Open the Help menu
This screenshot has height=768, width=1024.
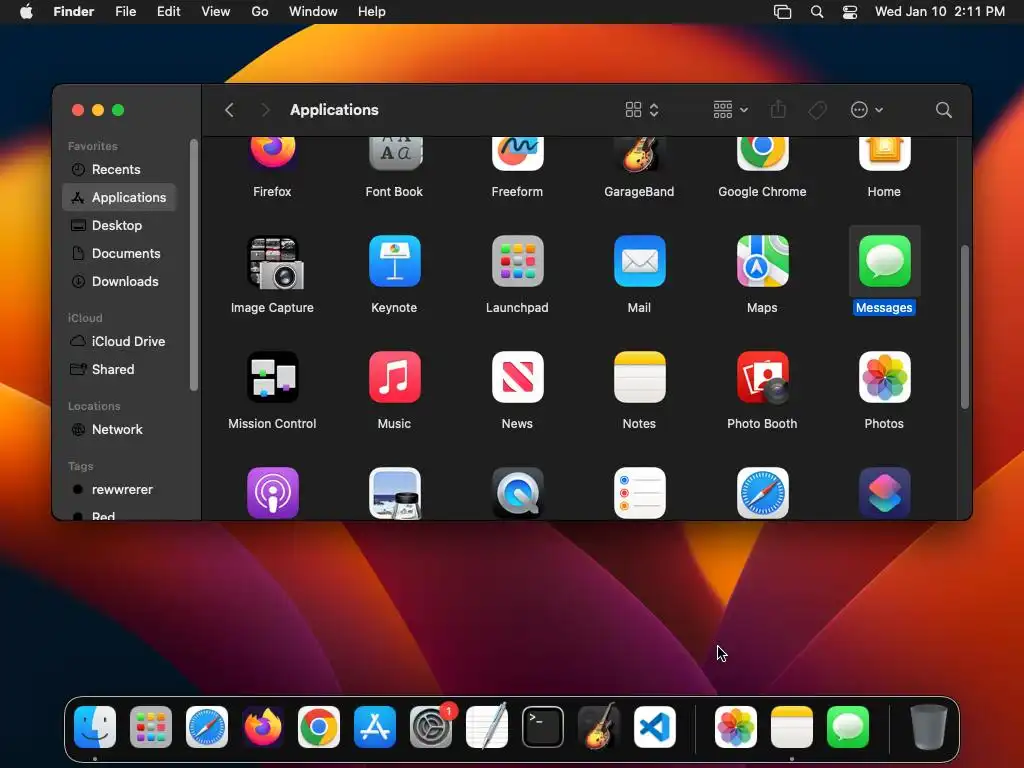[x=372, y=12]
